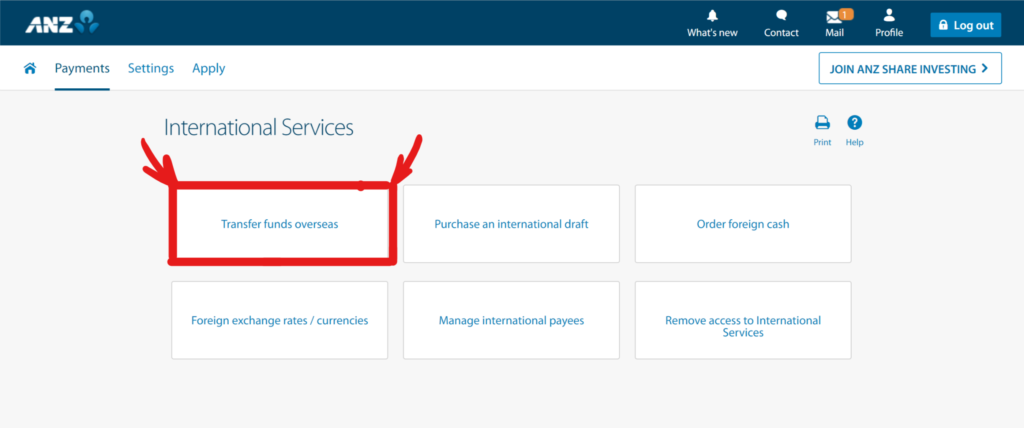Image resolution: width=1024 pixels, height=428 pixels.
Task: Click the orange mail notification badge
Action: (x=845, y=13)
